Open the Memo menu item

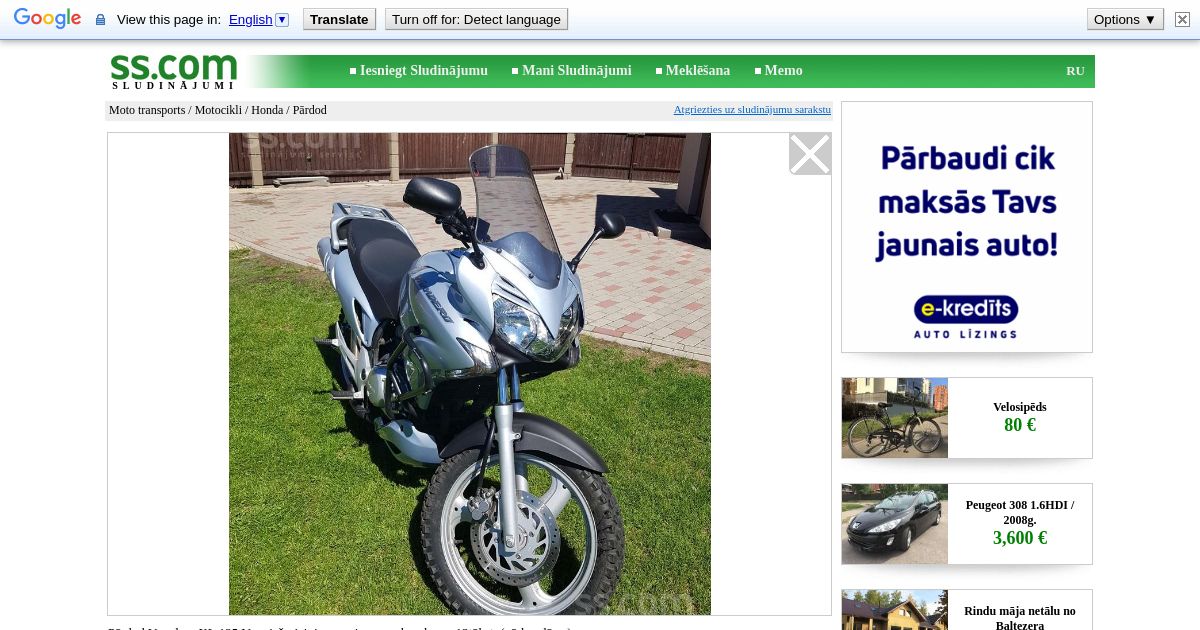pyautogui.click(x=784, y=71)
